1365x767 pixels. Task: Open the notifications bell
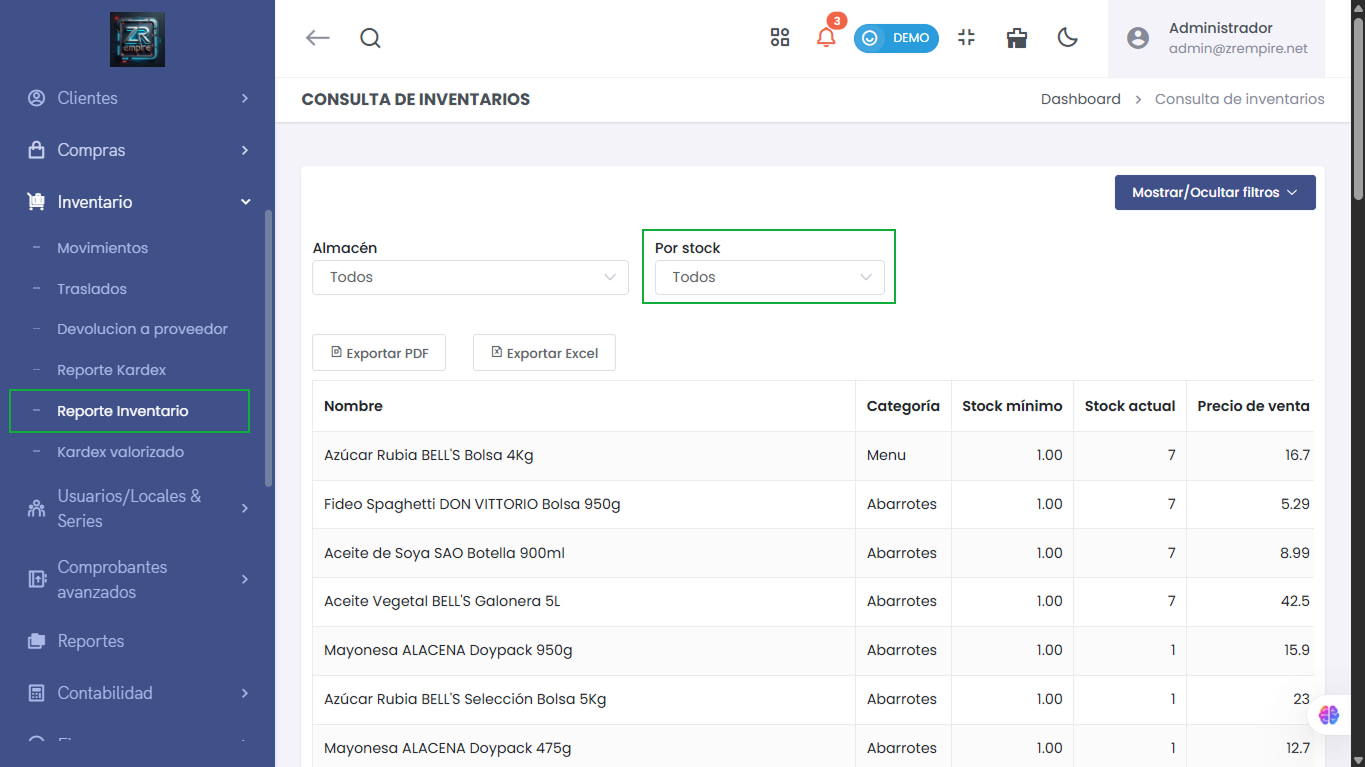[x=826, y=38]
